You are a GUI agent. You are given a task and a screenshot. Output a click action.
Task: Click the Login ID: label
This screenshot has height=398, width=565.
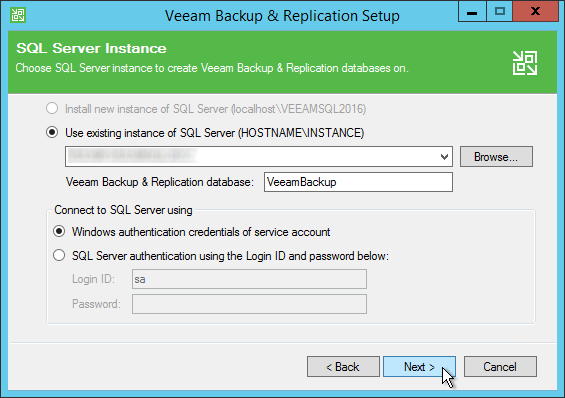coord(93,279)
